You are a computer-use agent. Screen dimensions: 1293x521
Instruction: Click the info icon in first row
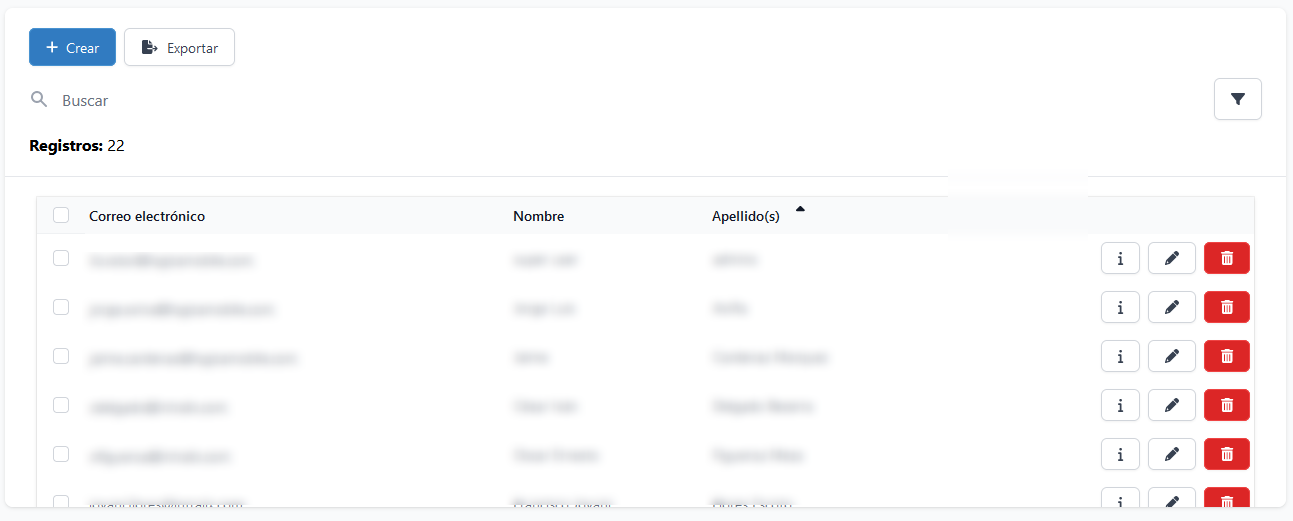pos(1120,258)
